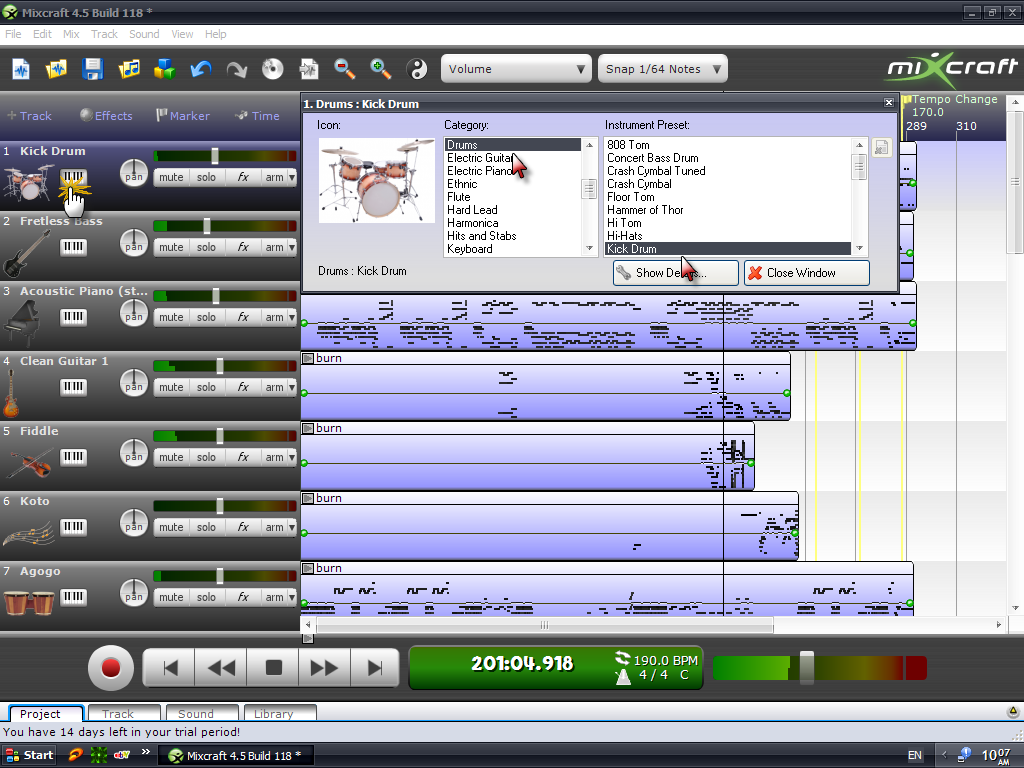Click the Marker button
1024x768 pixels.
pos(183,116)
